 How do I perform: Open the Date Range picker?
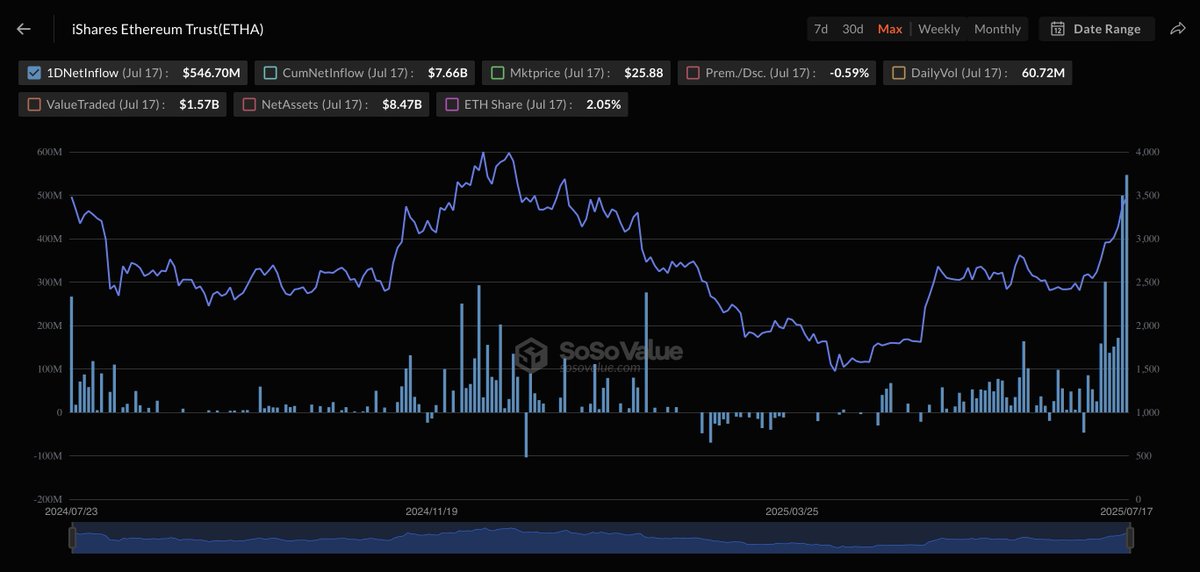[x=1097, y=29]
